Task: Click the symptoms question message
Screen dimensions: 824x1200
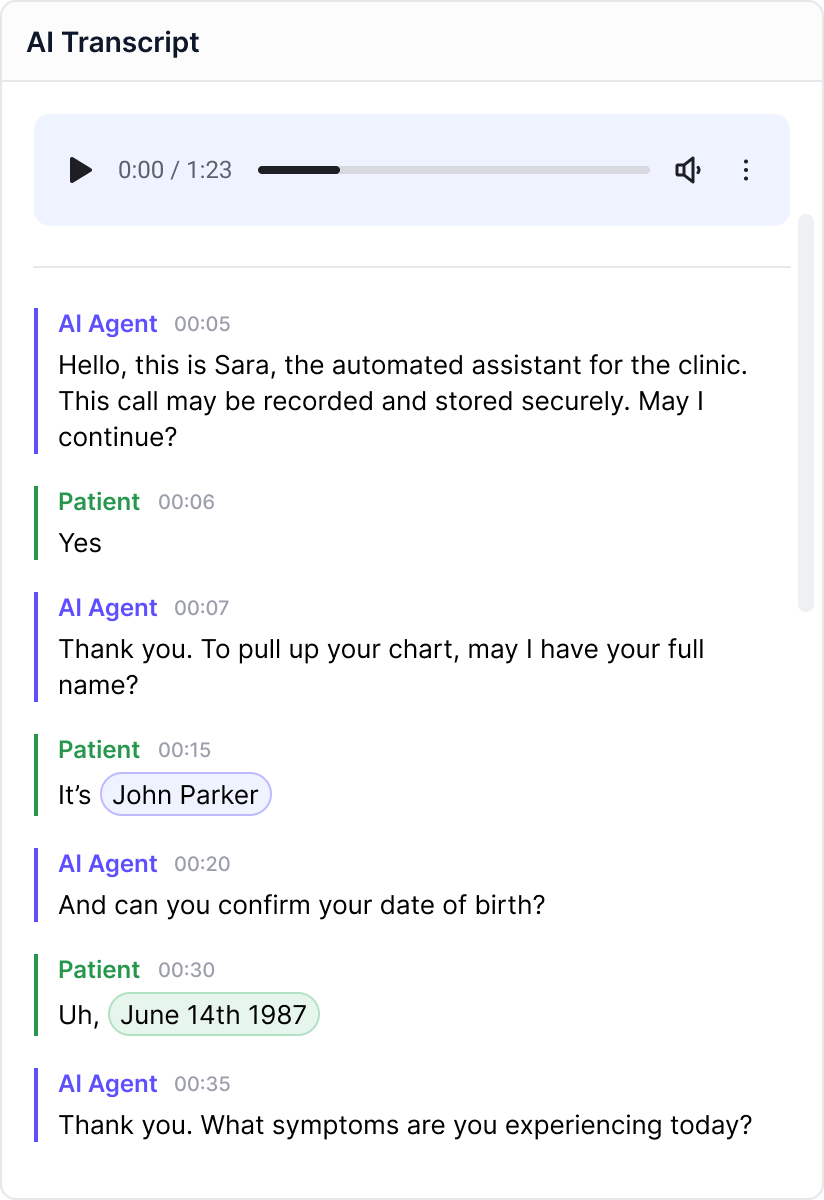Action: point(404,1125)
